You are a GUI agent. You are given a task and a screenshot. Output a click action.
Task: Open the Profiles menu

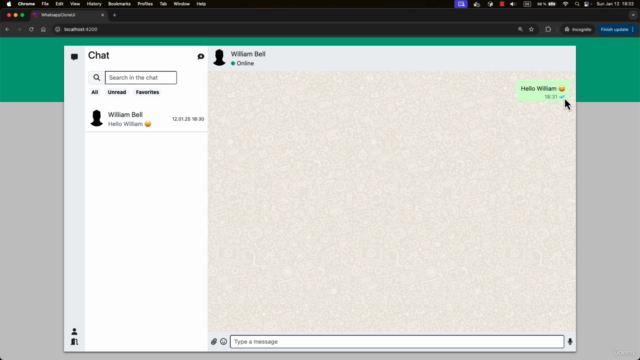coord(145,4)
